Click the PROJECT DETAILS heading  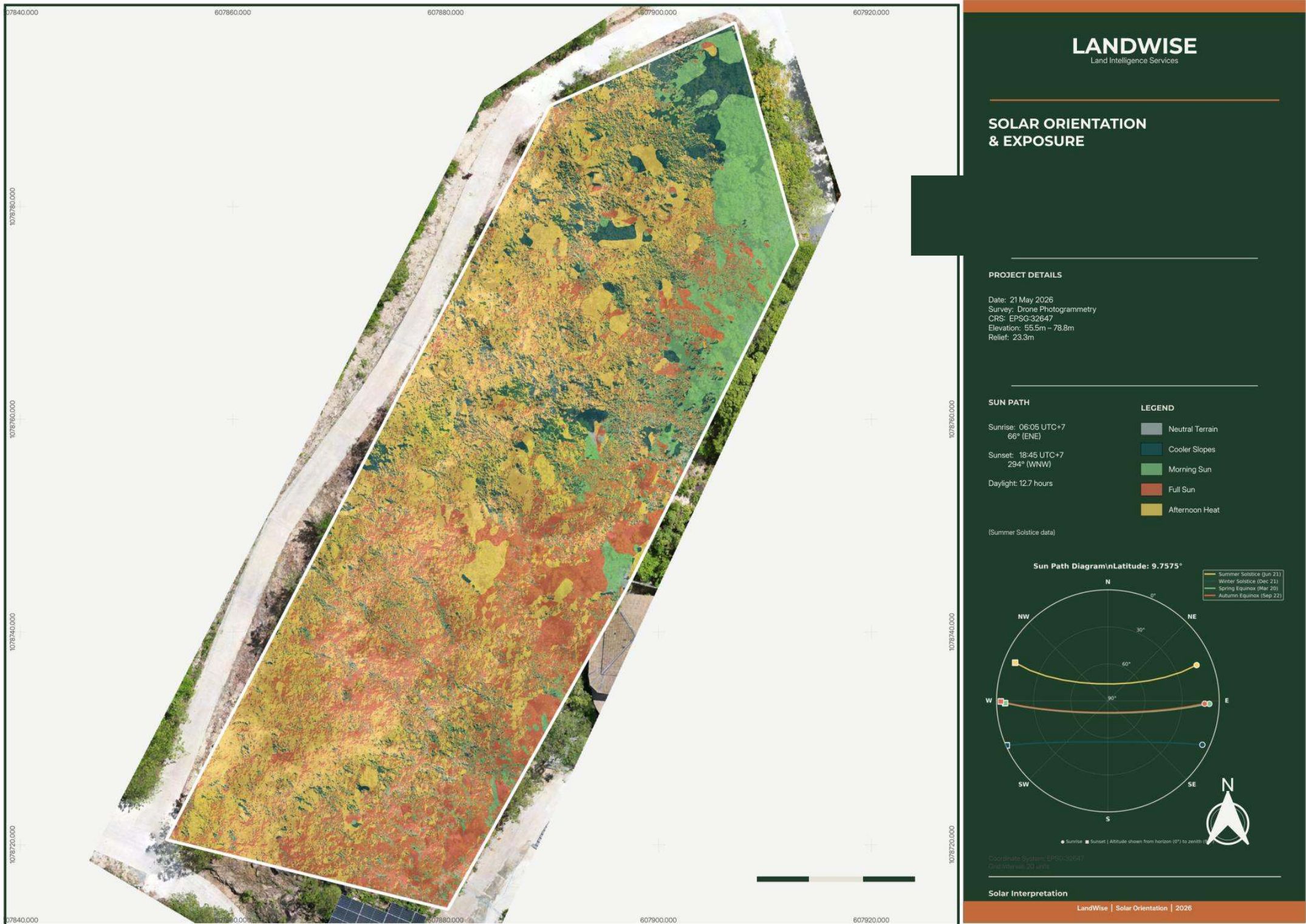(1025, 275)
